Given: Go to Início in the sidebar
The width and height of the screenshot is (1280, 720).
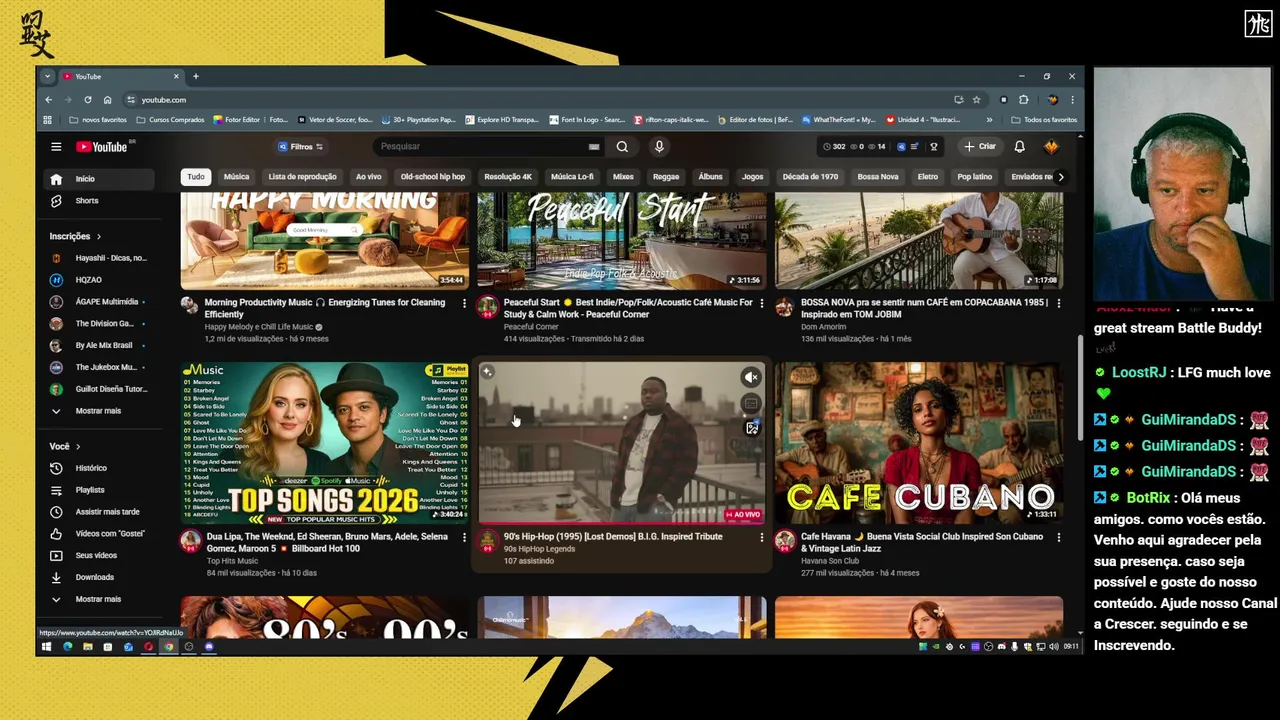Looking at the screenshot, I should tap(98, 179).
